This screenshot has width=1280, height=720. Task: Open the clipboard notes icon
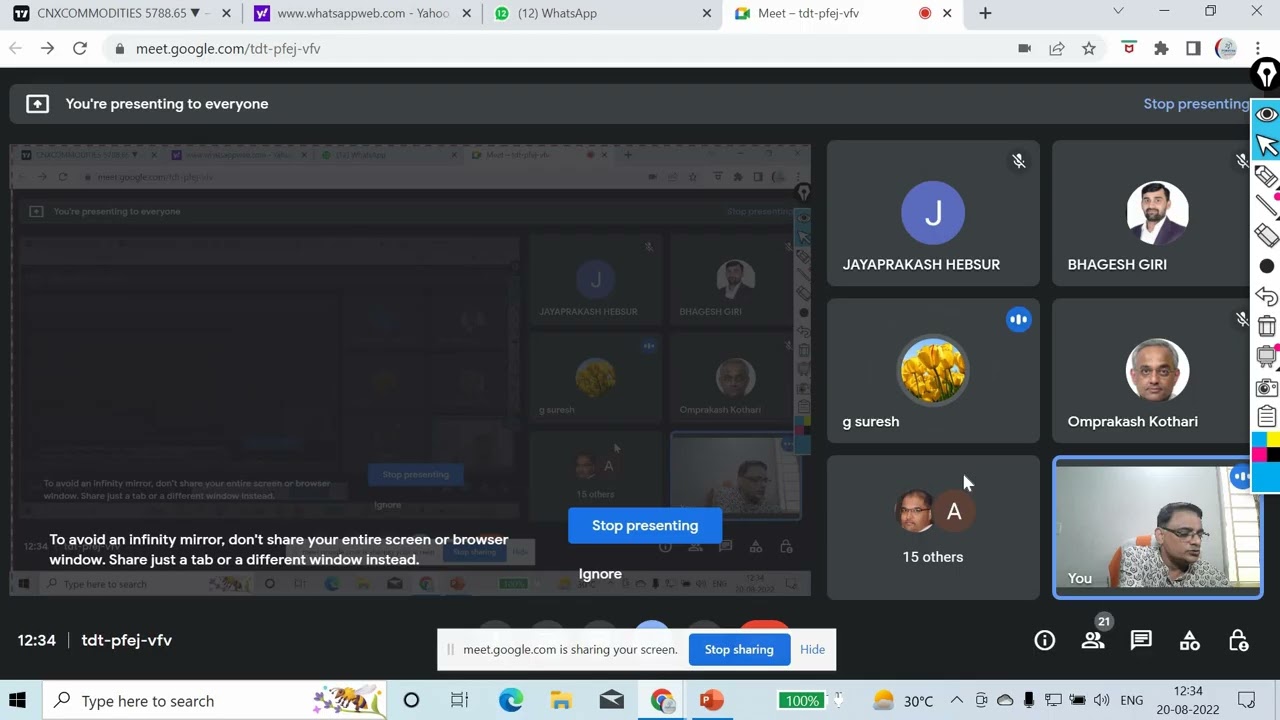click(1266, 417)
